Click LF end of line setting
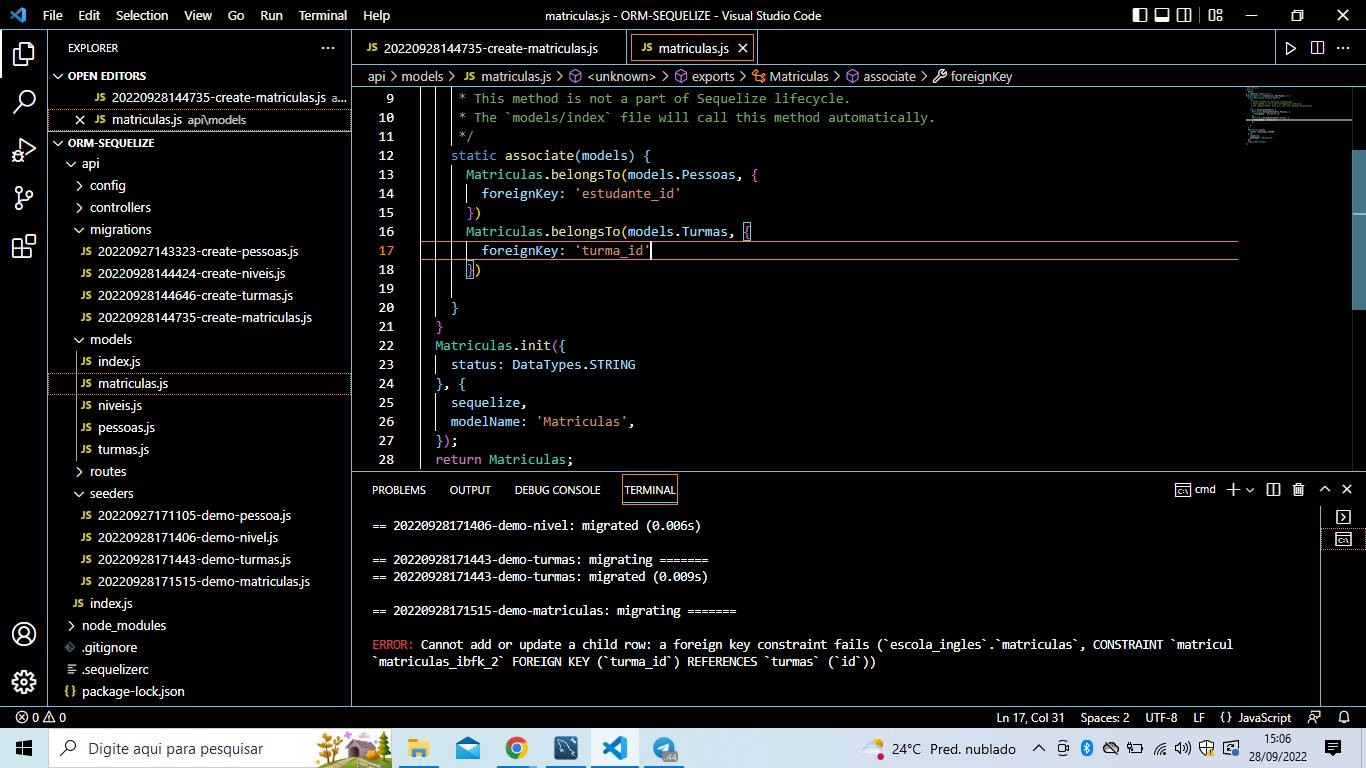This screenshot has height=768, width=1366. click(x=1198, y=717)
